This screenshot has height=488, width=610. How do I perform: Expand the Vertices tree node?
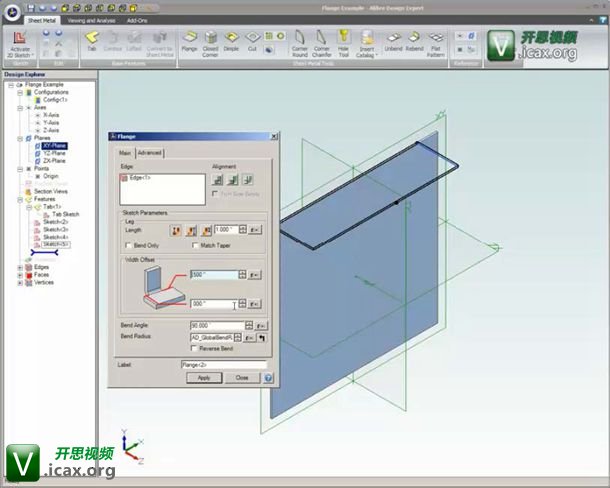20,283
